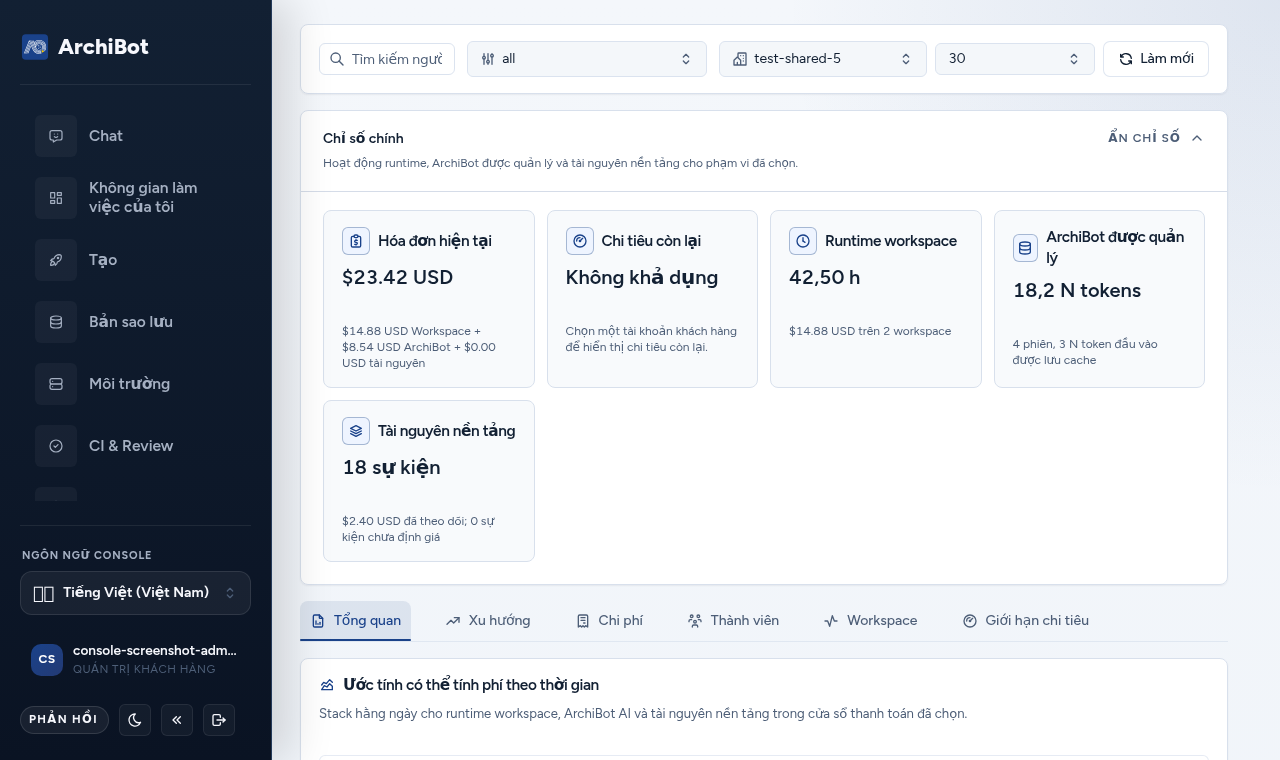1280x760 pixels.
Task: Open the Bản sao lưu database icon
Action: pos(56,322)
